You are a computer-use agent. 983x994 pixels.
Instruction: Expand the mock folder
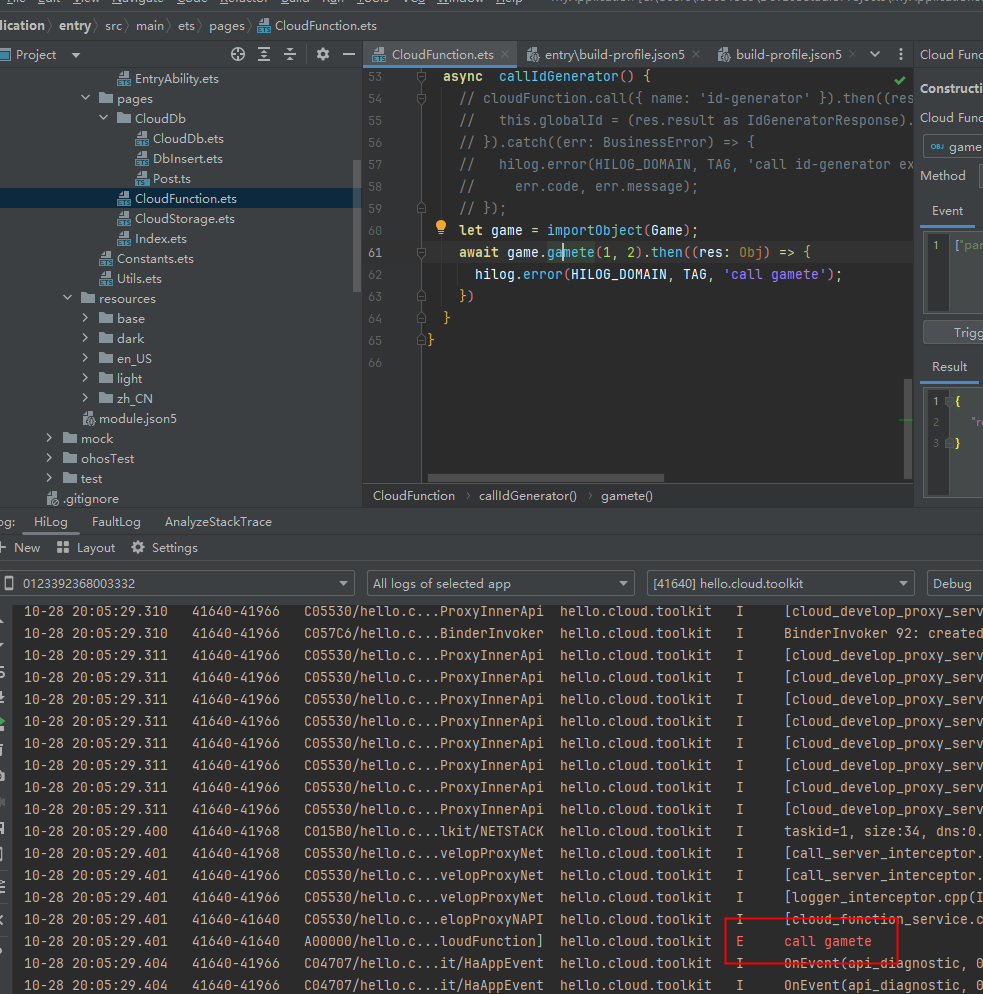tap(50, 439)
